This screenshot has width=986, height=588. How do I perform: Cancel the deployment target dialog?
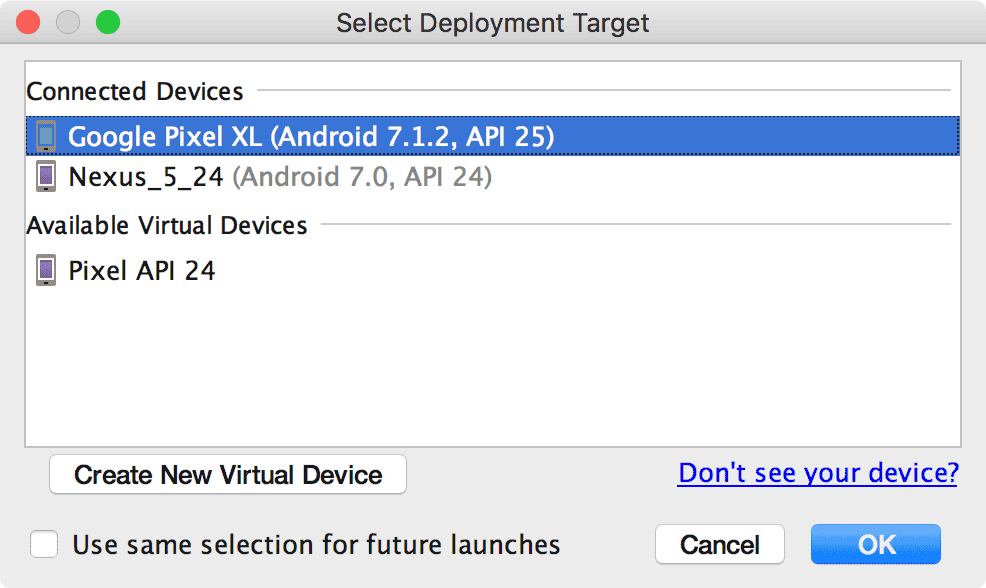[x=719, y=545]
